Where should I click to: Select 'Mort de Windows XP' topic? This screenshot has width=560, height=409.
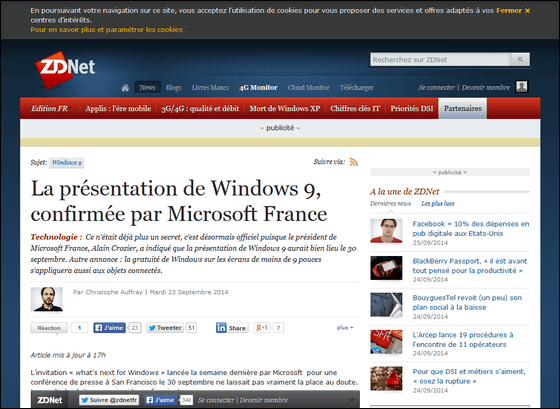[285, 109]
